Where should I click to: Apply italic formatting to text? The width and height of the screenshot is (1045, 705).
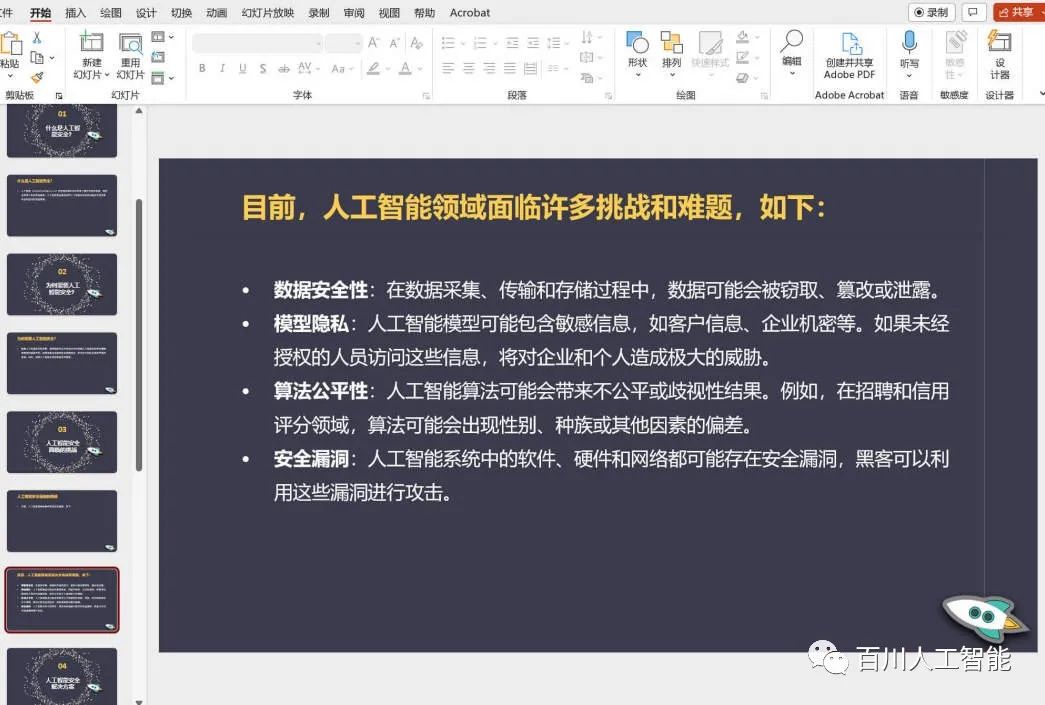coord(221,68)
